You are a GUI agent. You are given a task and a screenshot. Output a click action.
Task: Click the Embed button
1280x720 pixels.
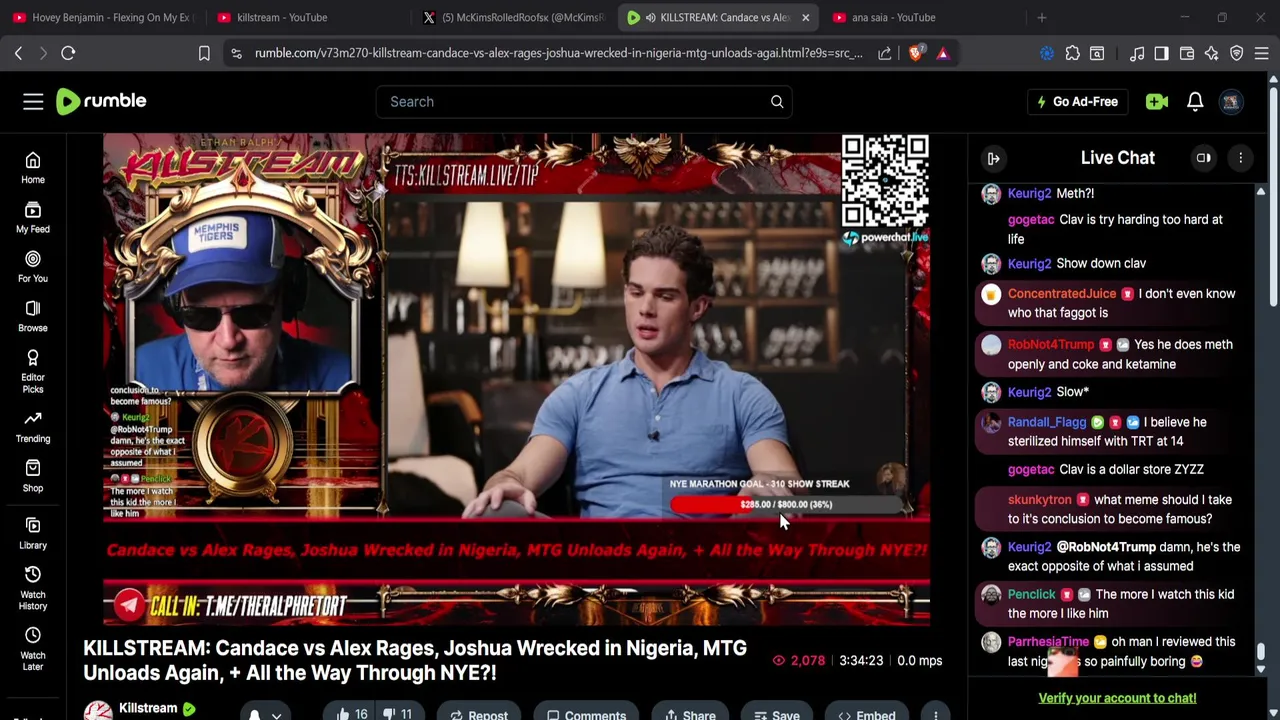click(x=866, y=715)
